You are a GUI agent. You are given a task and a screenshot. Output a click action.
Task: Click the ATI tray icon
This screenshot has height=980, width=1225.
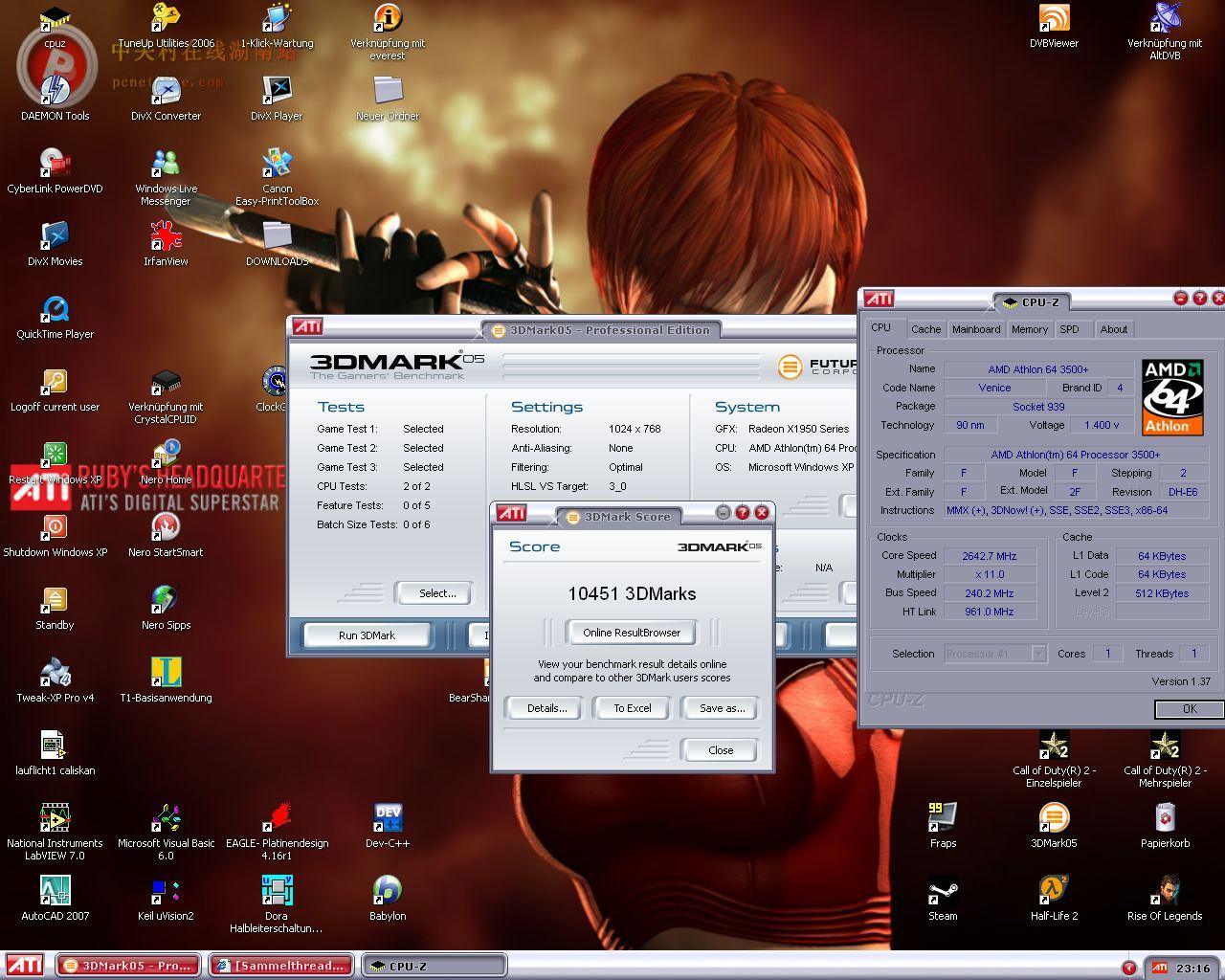click(1159, 968)
